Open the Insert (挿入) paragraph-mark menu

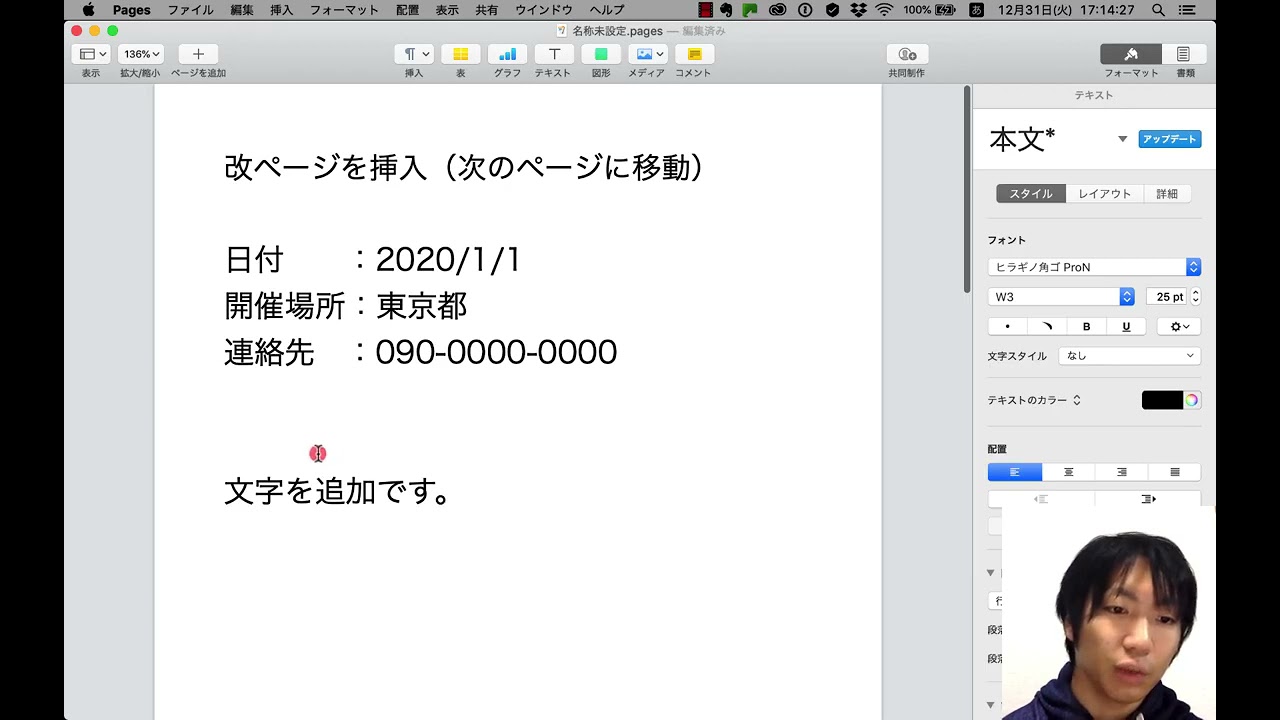(x=414, y=54)
